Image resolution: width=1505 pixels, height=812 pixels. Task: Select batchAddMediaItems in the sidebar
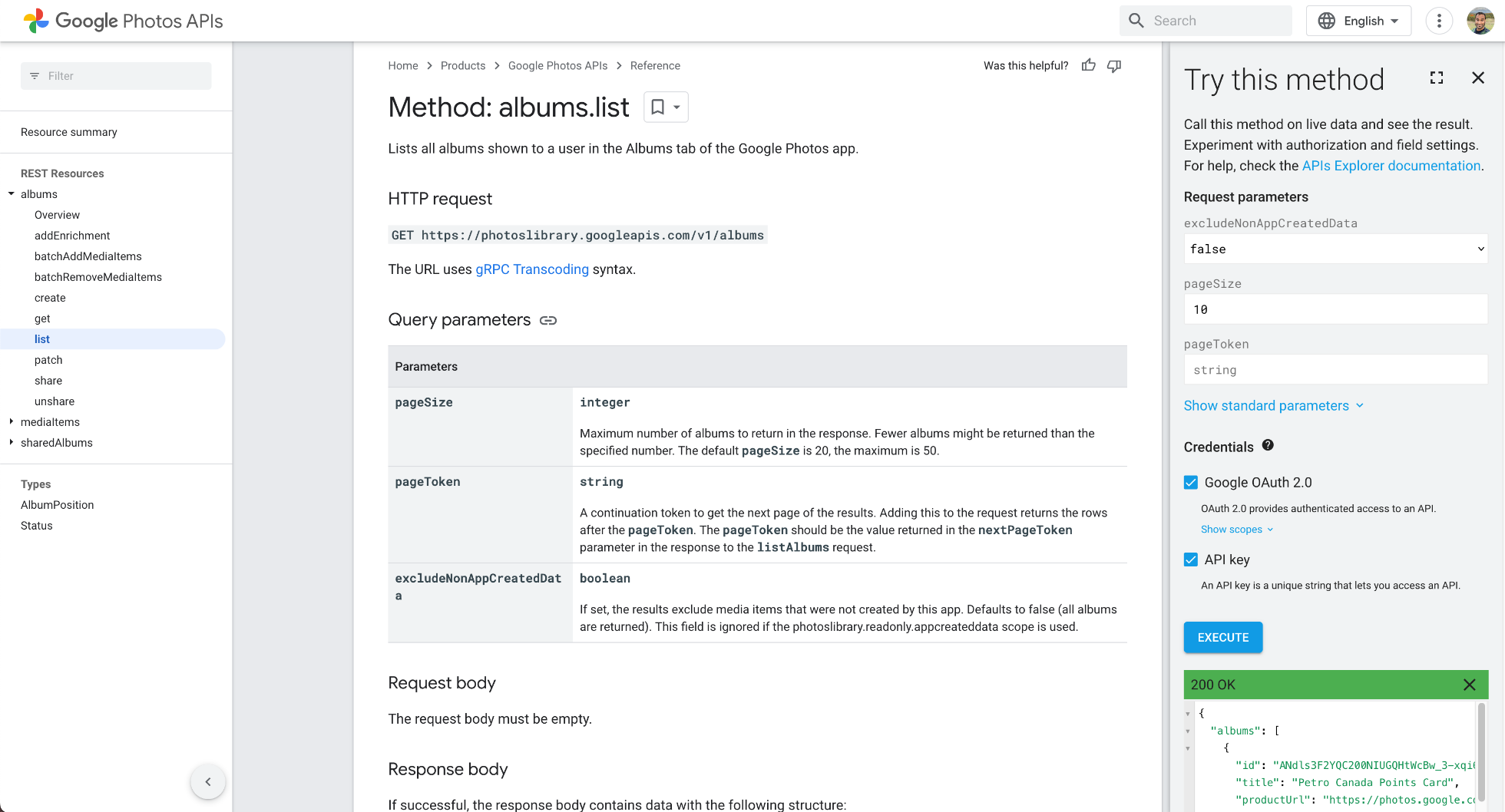88,256
